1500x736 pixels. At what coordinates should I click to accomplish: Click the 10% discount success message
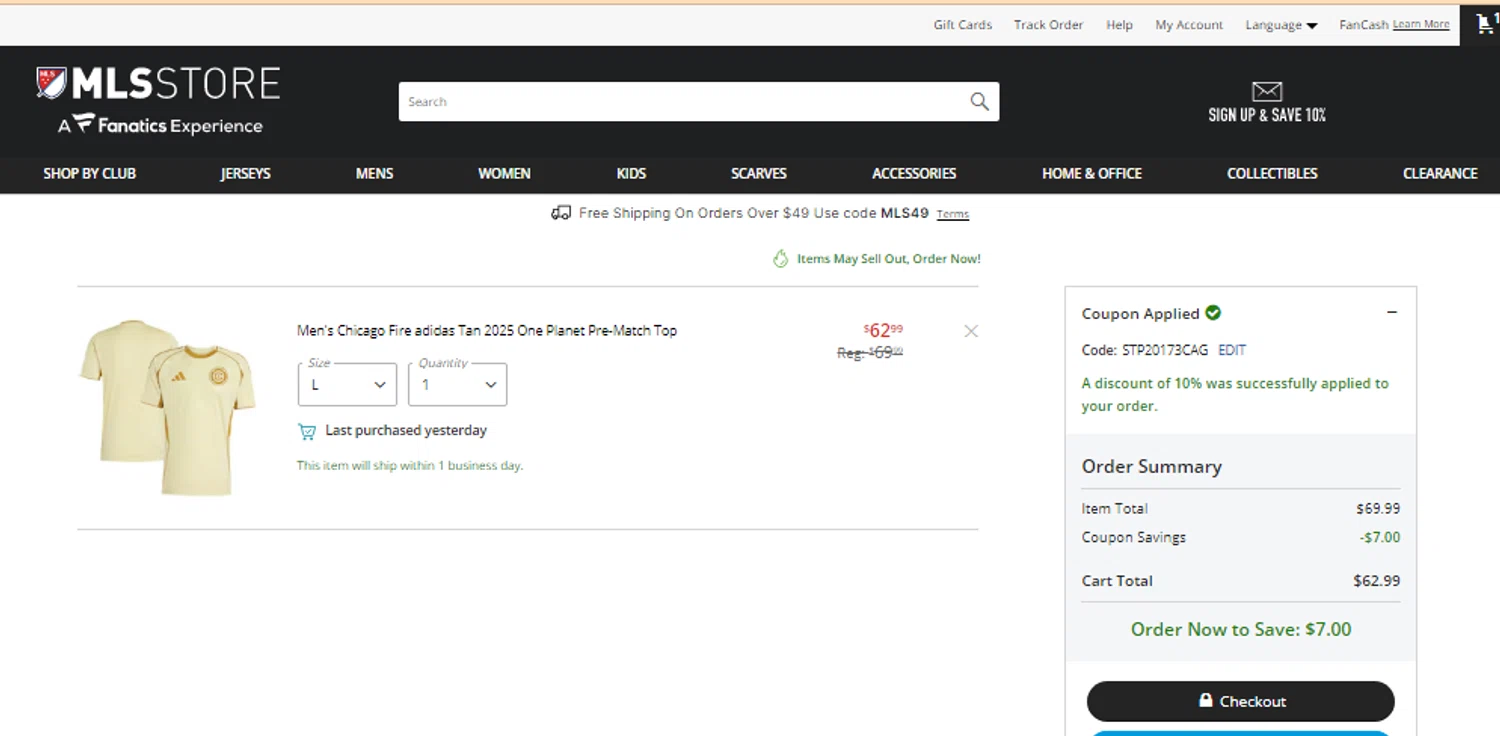pos(1235,394)
